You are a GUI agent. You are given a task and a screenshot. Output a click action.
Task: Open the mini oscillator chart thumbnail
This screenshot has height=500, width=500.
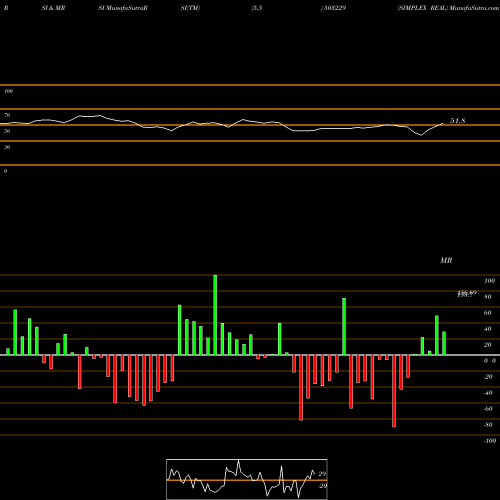pos(247,479)
